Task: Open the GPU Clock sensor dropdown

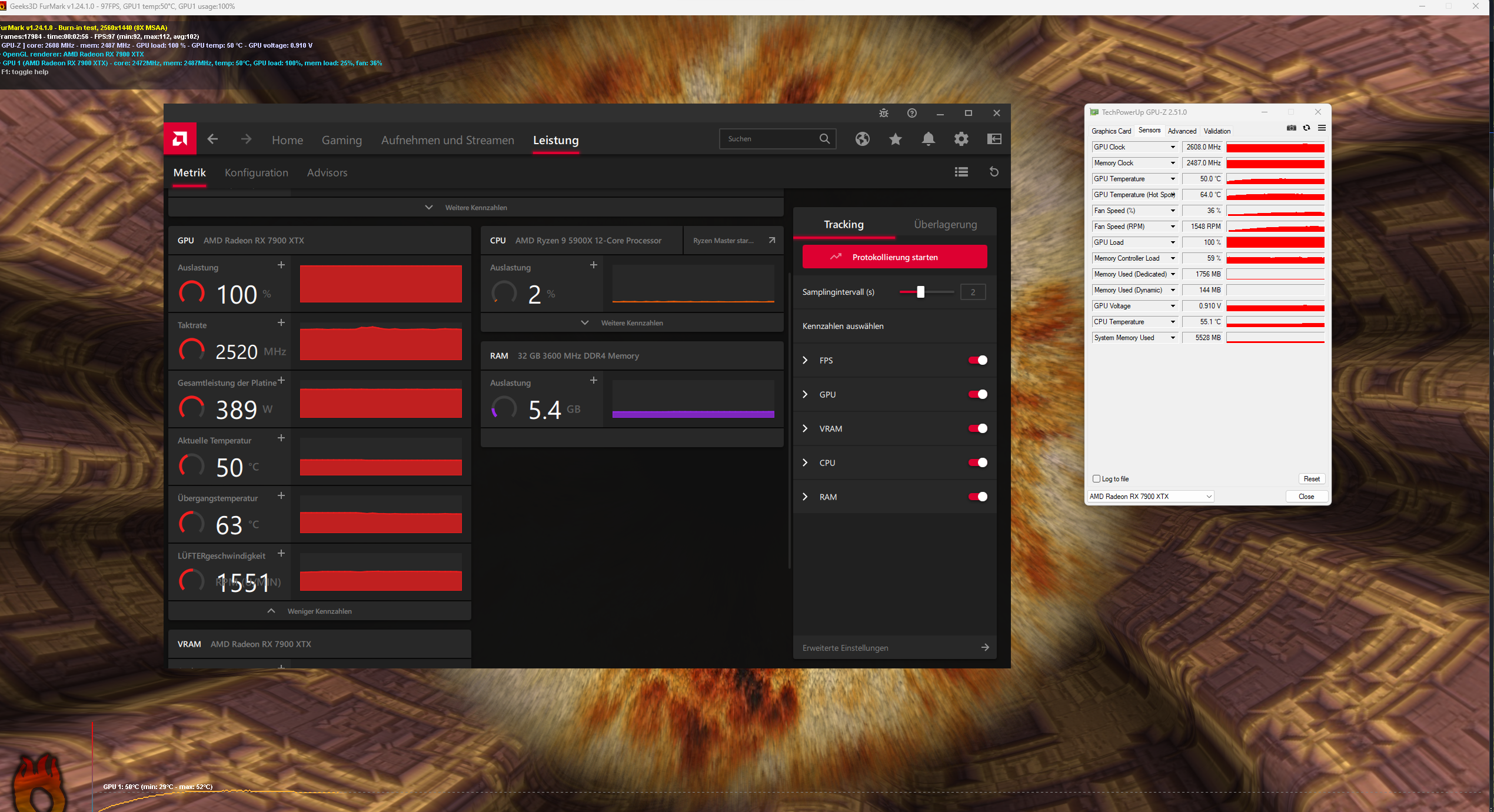Action: click(1172, 147)
